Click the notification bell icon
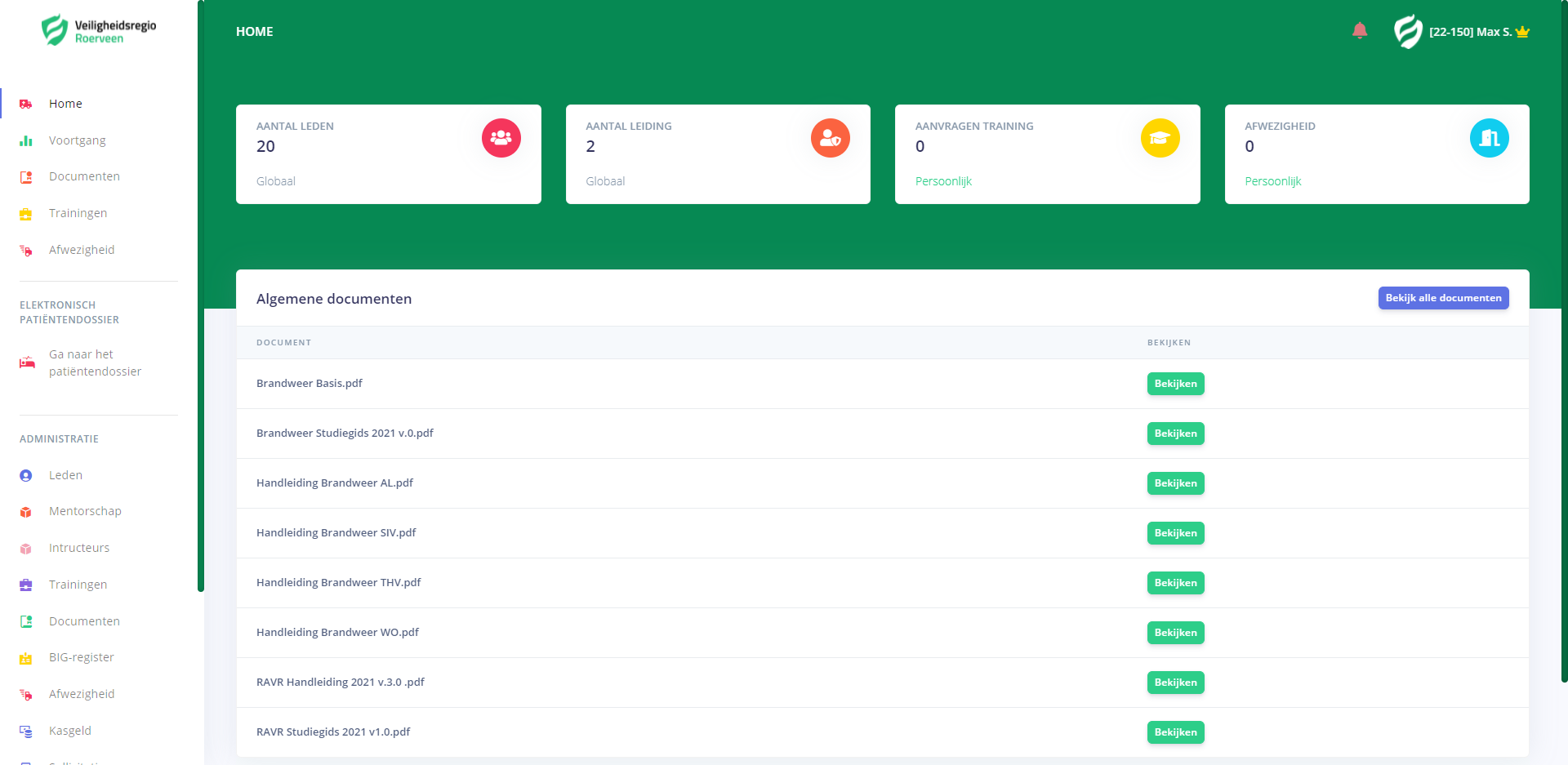This screenshot has height=765, width=1568. [1360, 31]
